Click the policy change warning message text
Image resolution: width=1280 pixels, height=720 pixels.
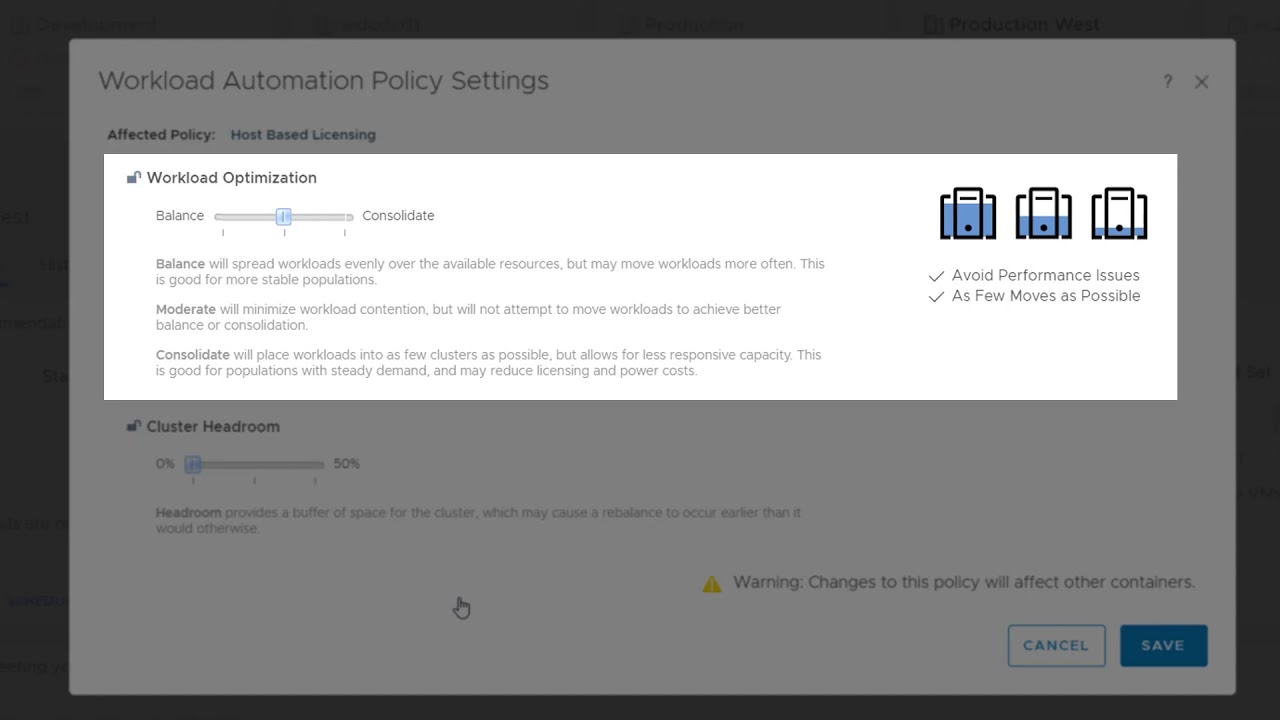pyautogui.click(x=964, y=582)
